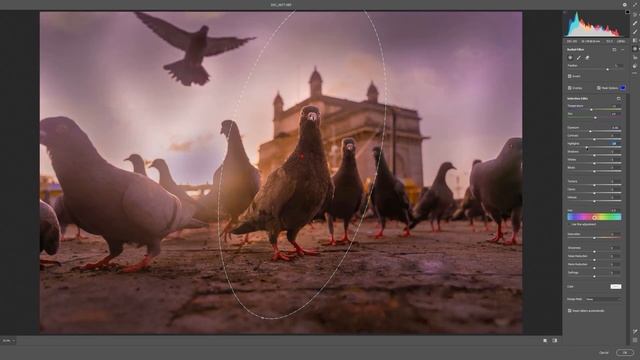Image resolution: width=640 pixels, height=360 pixels.
Task: Toggle highlight clipping warning on histogram
Action: click(627, 12)
